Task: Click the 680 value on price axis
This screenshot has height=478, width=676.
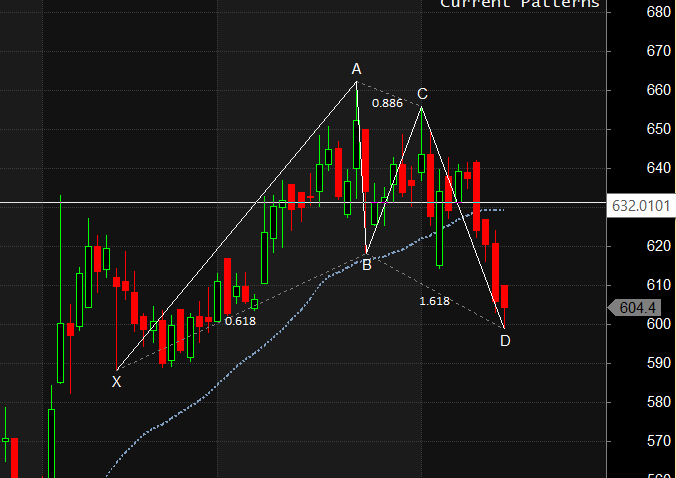Action: 659,12
